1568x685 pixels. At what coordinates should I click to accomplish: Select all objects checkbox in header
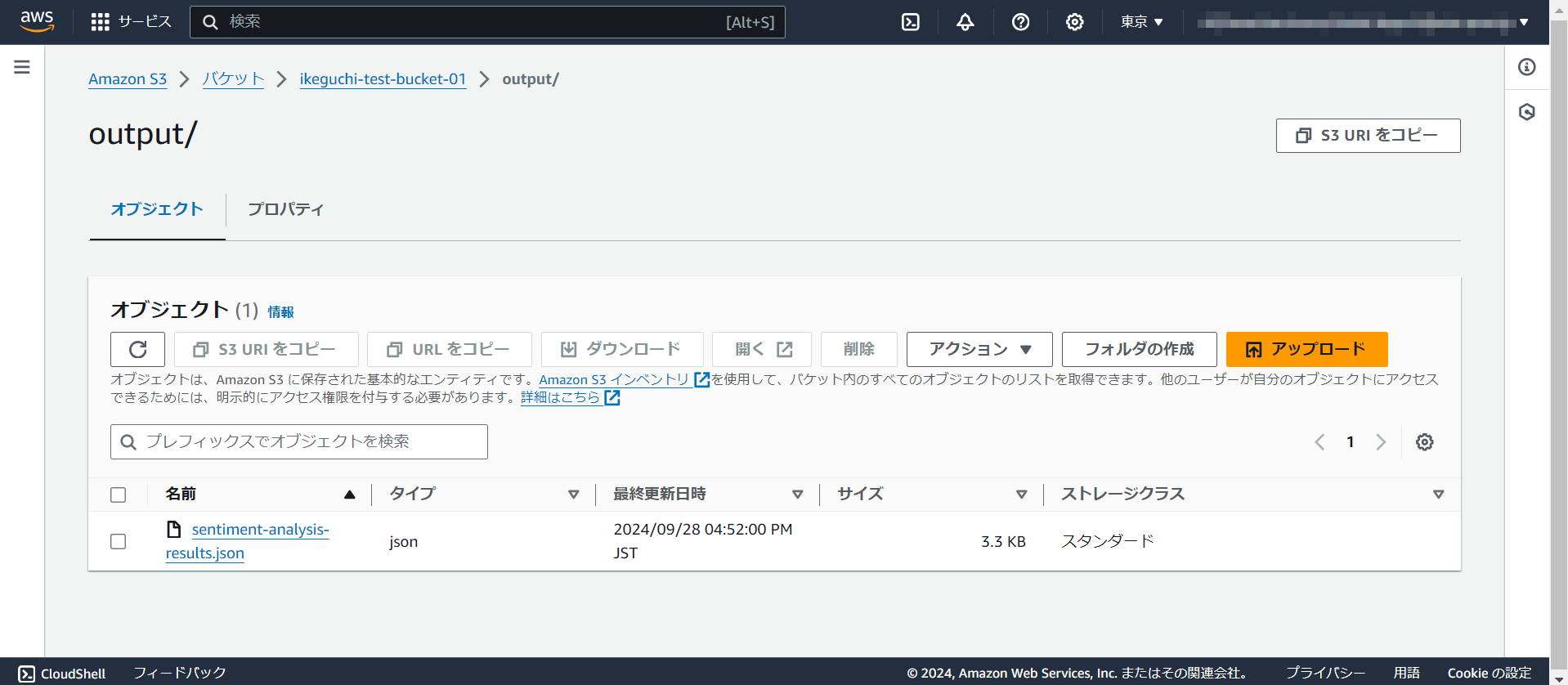pyautogui.click(x=119, y=495)
